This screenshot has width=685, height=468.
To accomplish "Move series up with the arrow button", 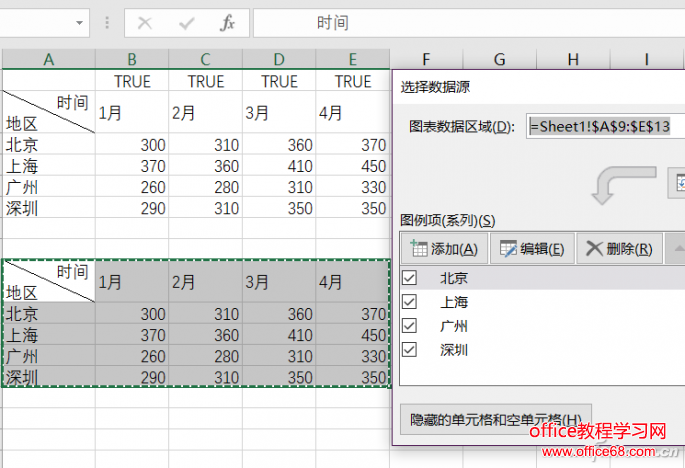I will [675, 249].
